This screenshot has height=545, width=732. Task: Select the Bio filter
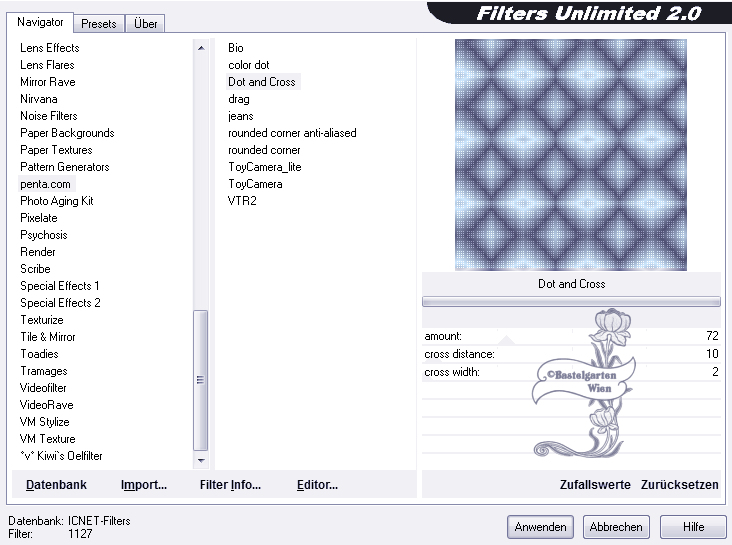236,48
